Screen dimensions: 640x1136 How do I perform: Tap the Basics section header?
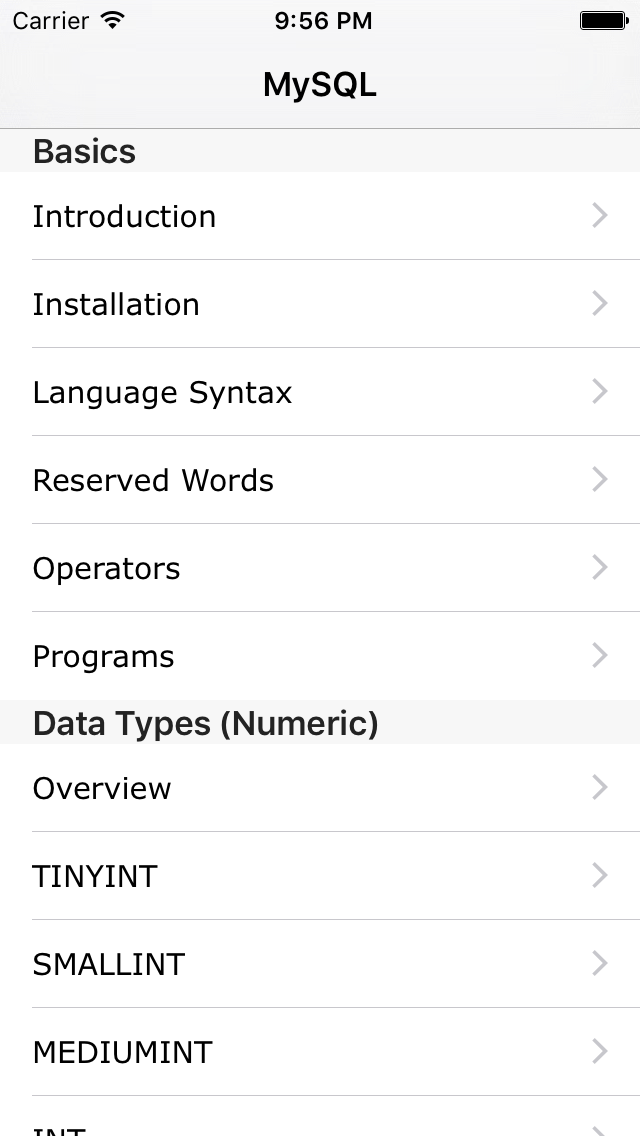pos(84,151)
